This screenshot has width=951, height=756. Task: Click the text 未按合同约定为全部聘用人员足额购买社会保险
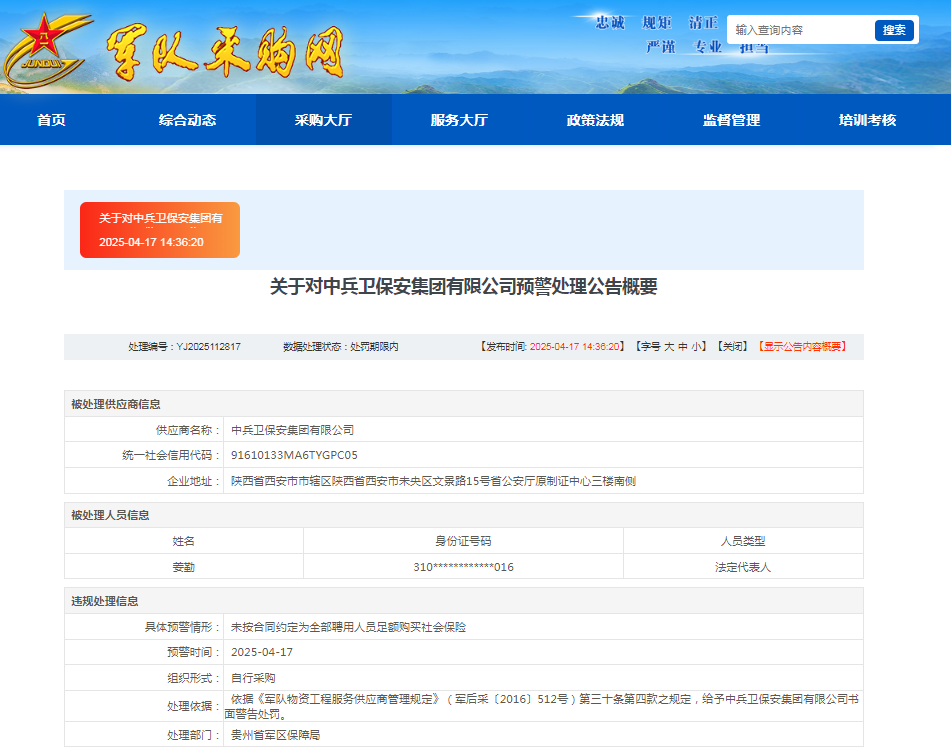348,627
